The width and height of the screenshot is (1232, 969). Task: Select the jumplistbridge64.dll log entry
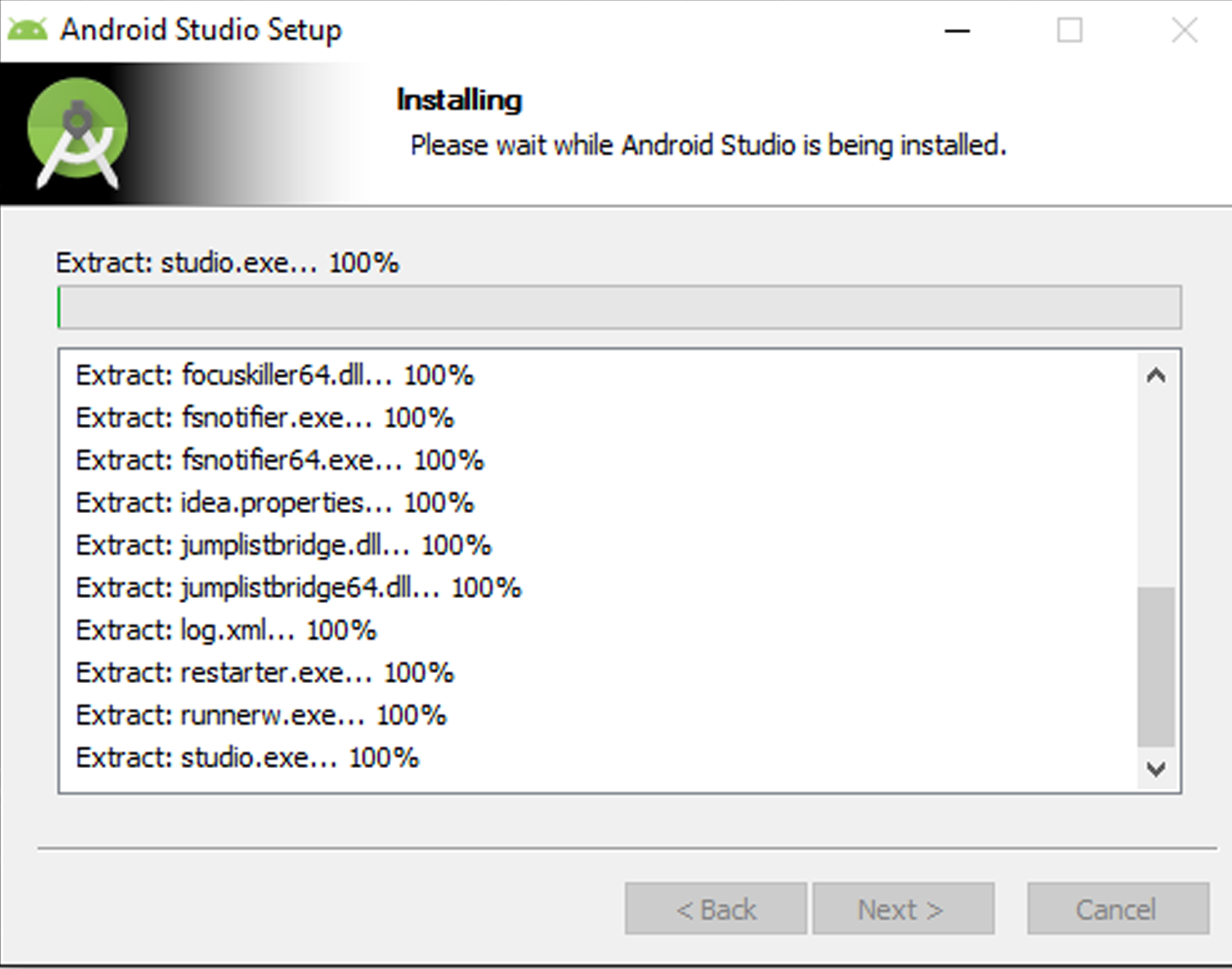pos(299,588)
